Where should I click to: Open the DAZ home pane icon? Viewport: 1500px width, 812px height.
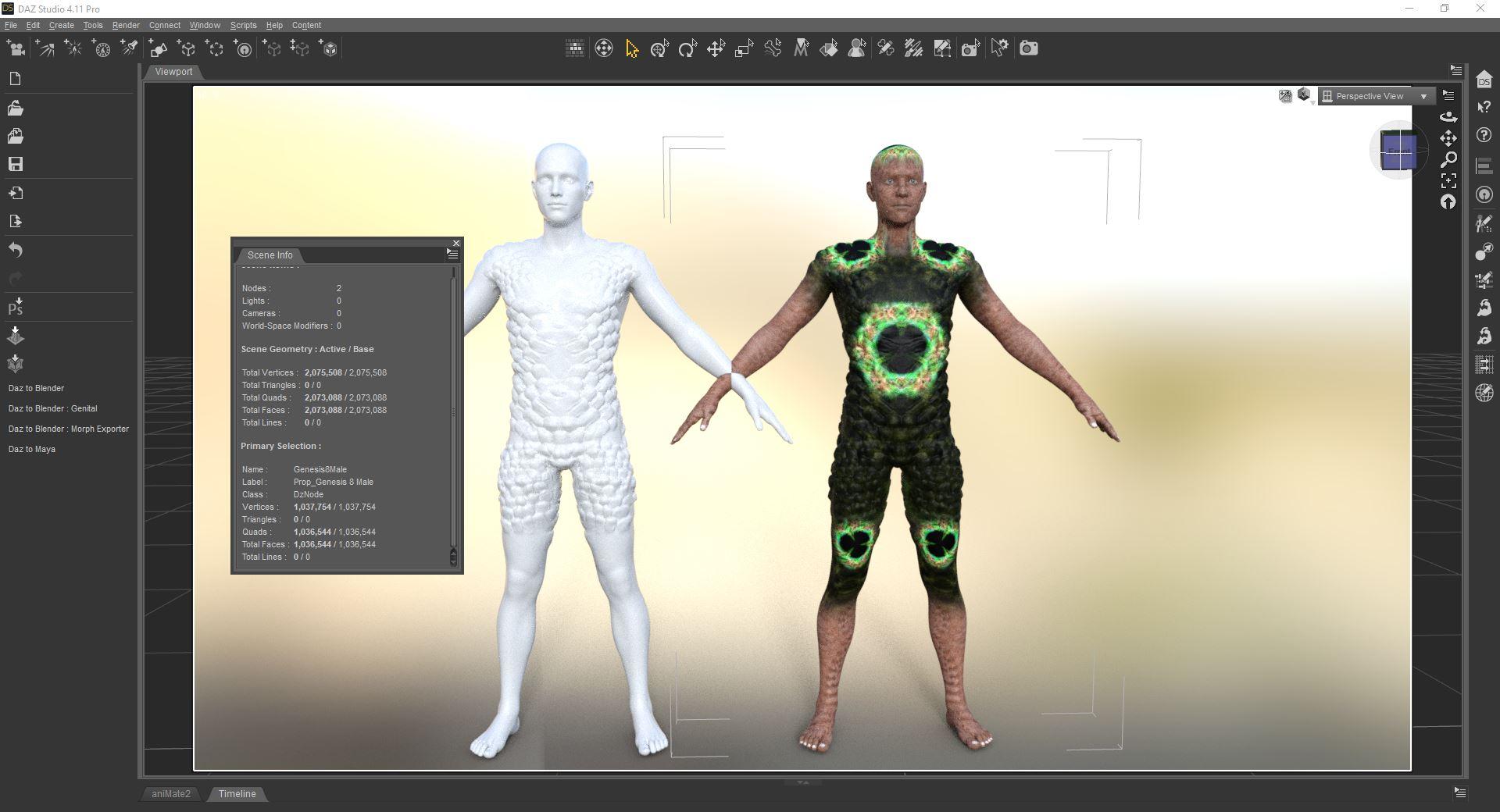[1484, 79]
